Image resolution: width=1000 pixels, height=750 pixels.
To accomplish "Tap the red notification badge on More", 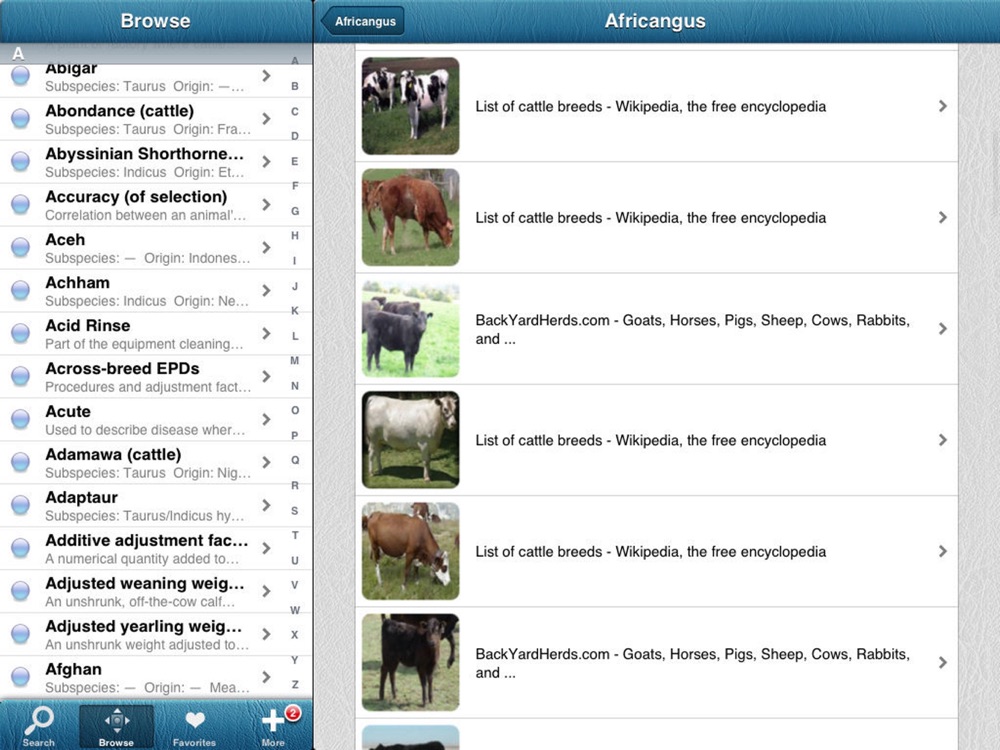I will point(293,712).
